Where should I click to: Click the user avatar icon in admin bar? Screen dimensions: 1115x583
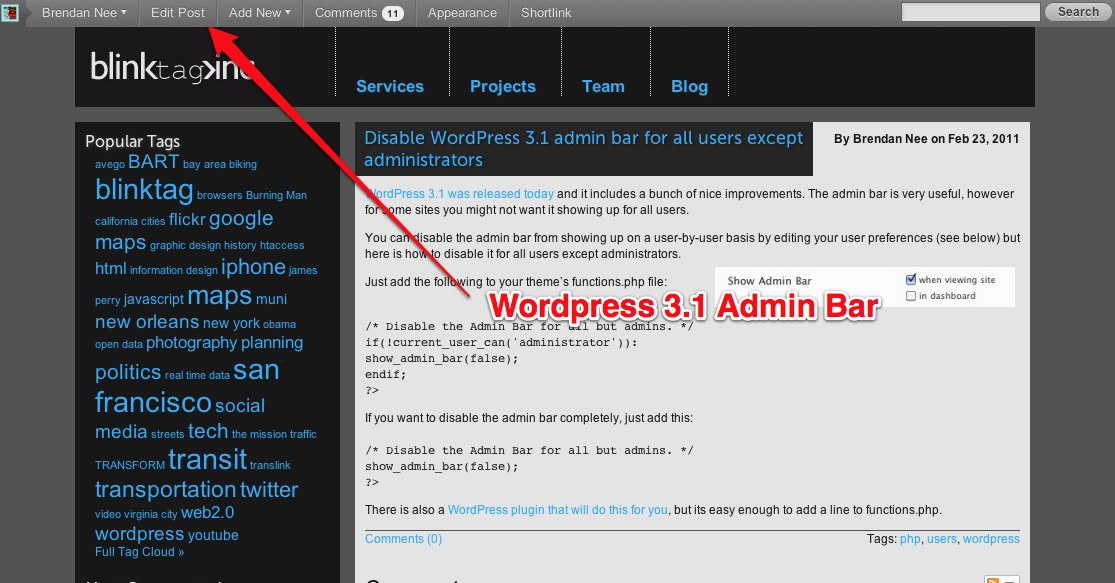[10, 12]
